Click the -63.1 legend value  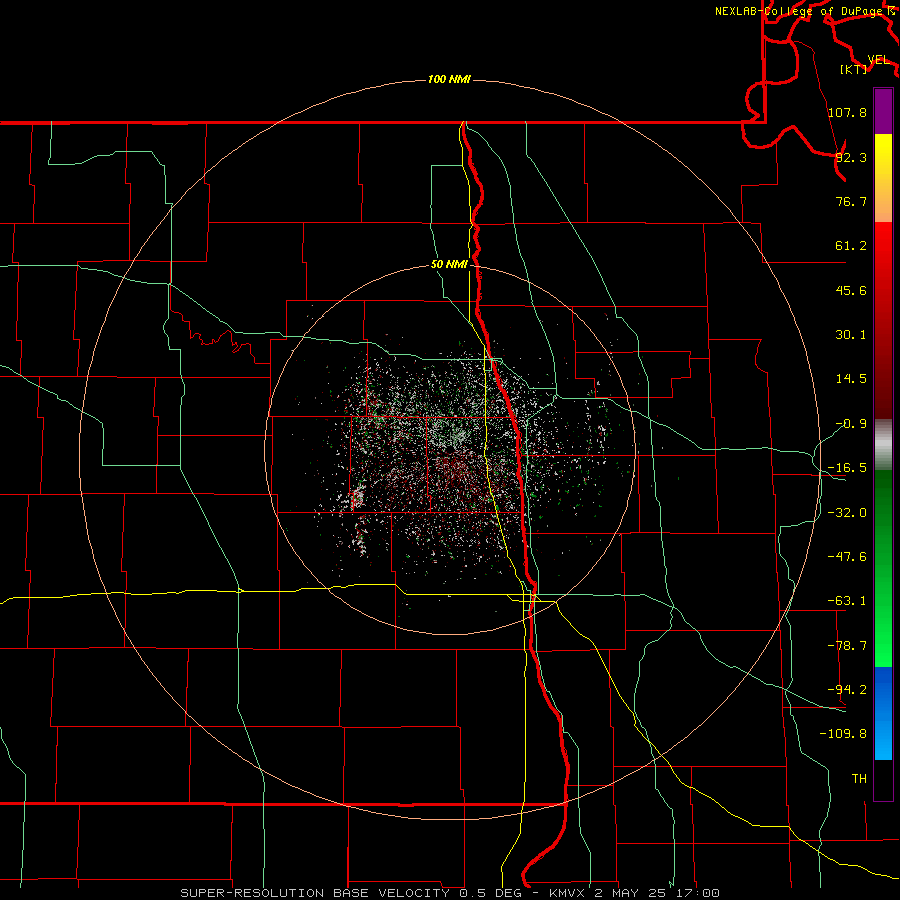click(847, 601)
